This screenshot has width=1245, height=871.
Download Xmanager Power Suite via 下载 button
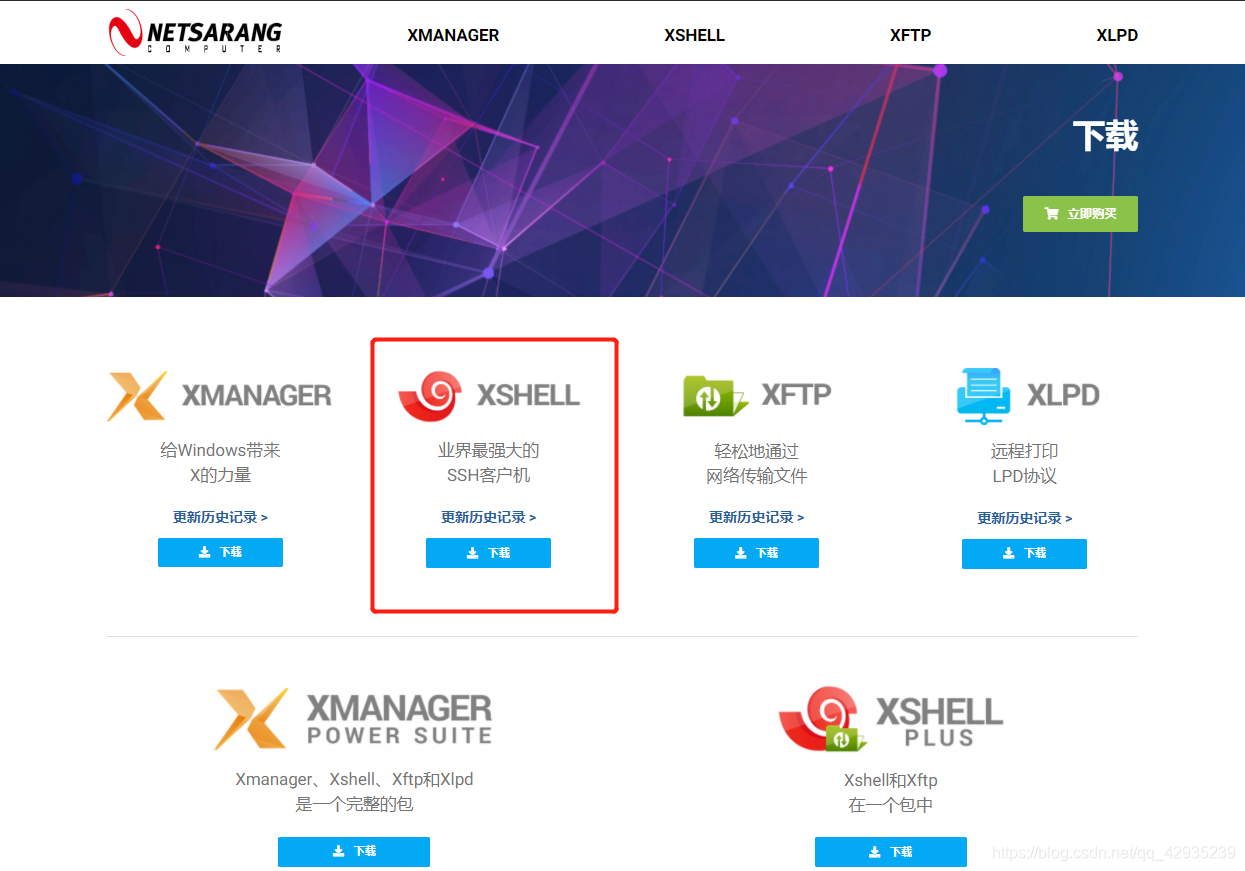(x=354, y=852)
